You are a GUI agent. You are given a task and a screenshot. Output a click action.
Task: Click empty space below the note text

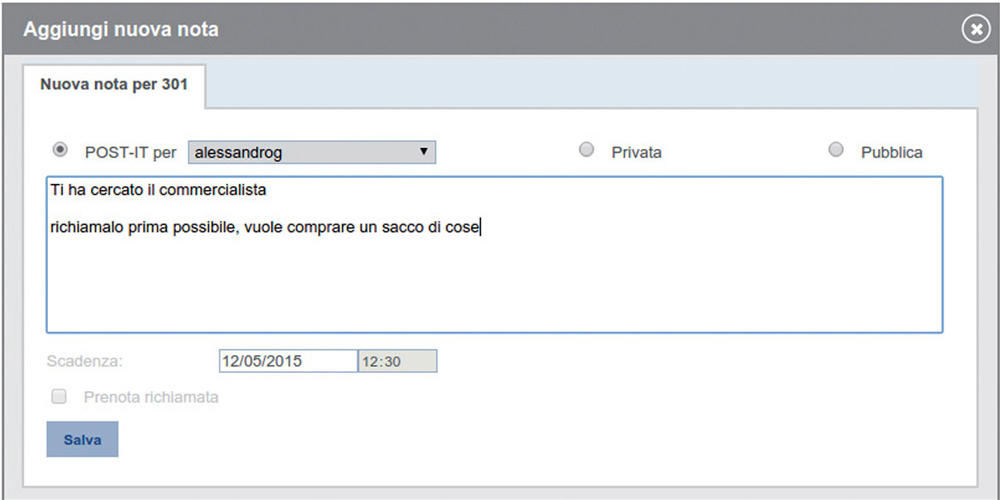(494, 290)
